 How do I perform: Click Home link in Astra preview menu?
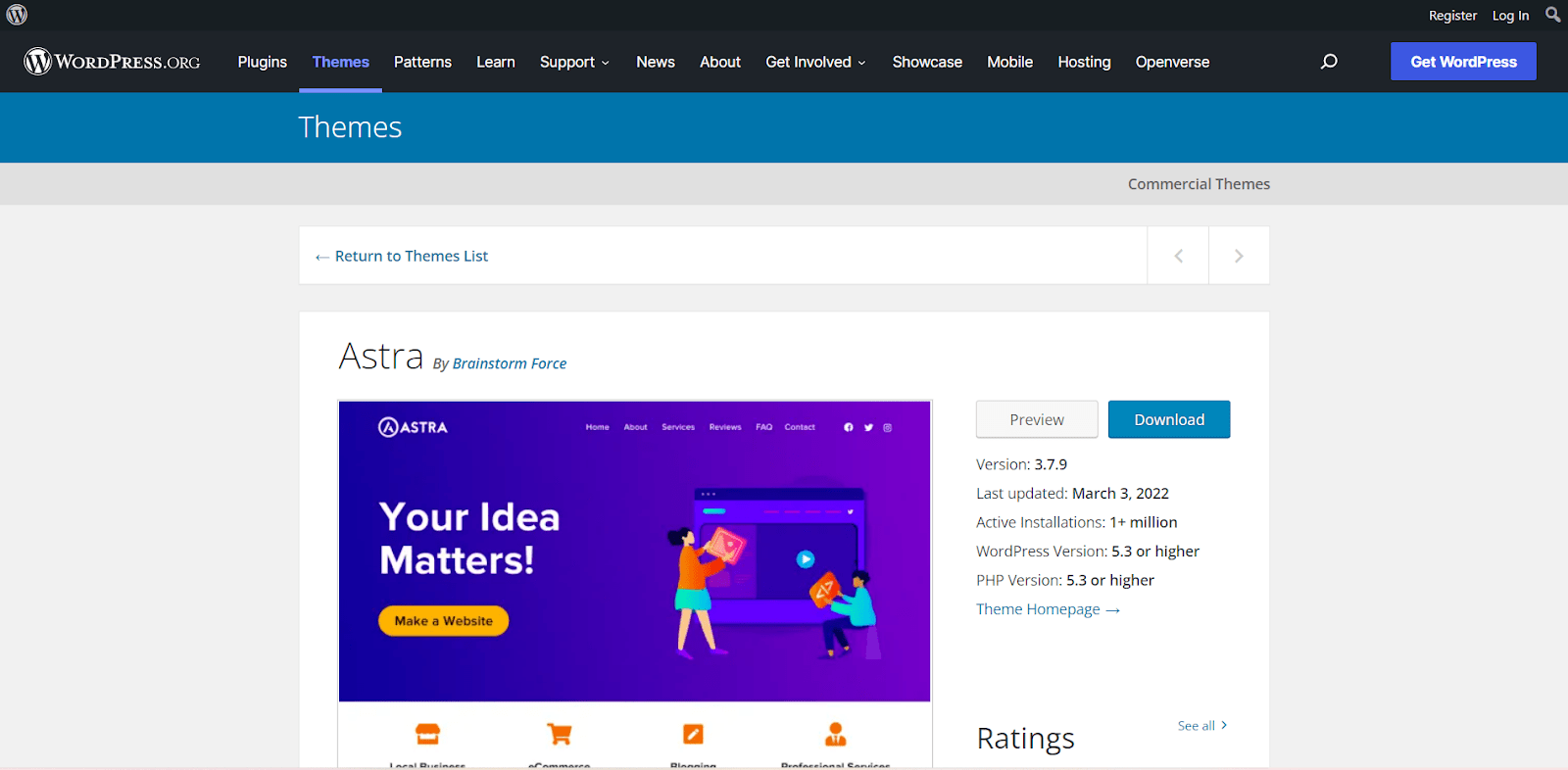coord(598,427)
